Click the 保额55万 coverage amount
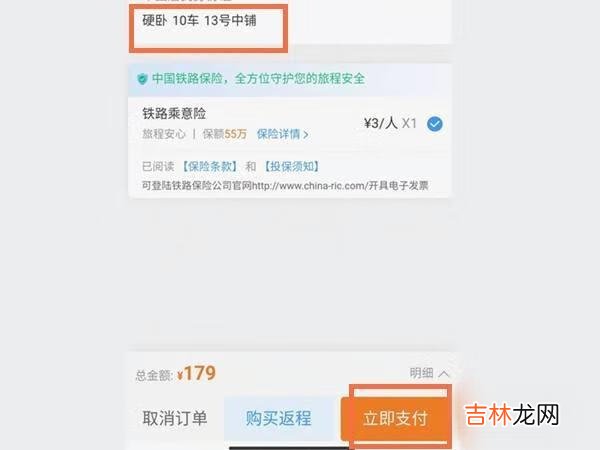This screenshot has width=600, height=450. [225, 134]
